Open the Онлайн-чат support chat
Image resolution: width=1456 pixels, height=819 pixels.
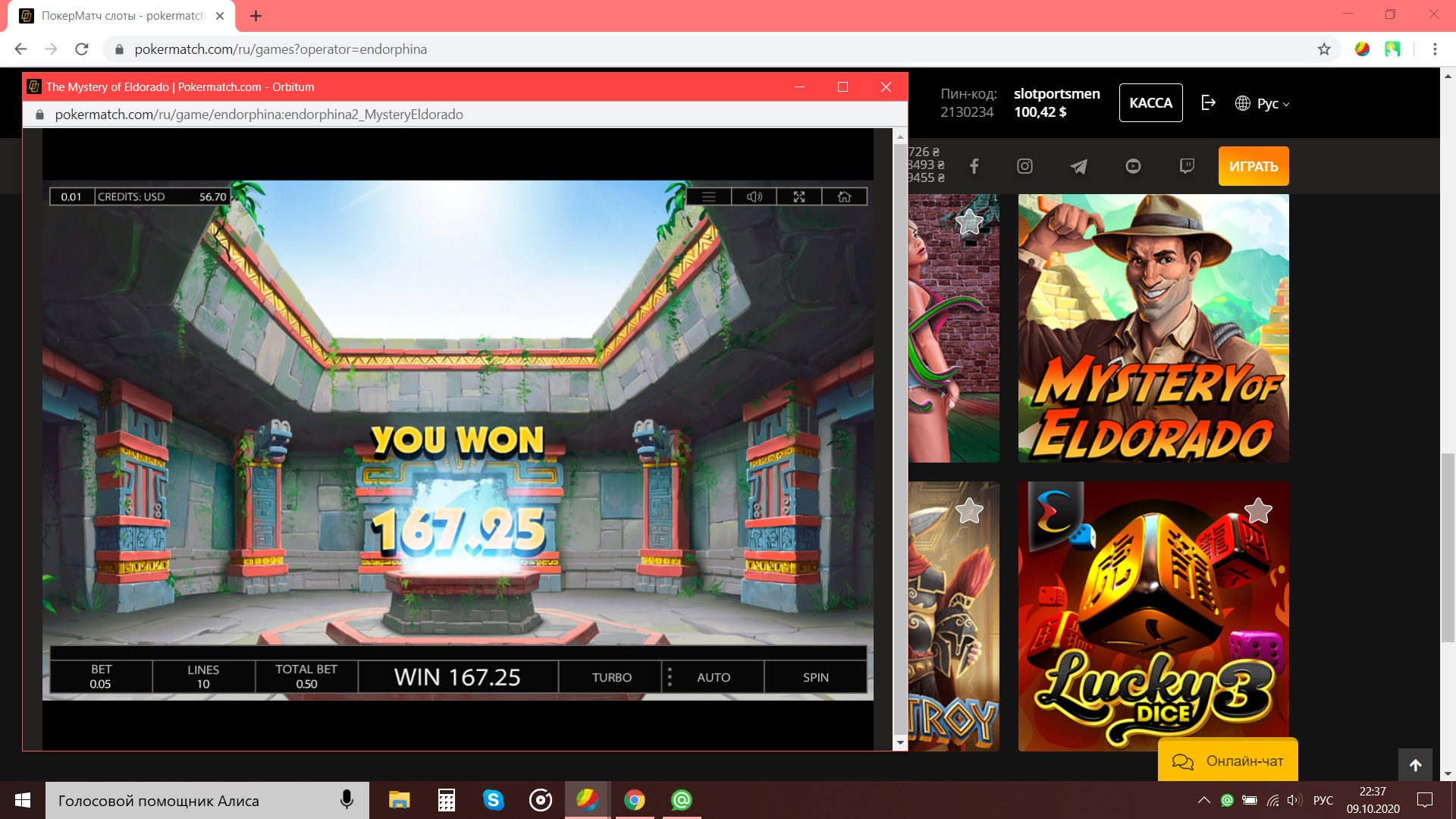(x=1228, y=761)
